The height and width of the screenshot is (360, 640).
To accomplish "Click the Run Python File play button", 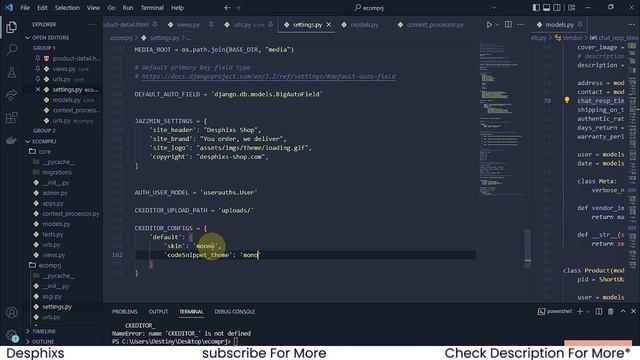I will coord(489,24).
